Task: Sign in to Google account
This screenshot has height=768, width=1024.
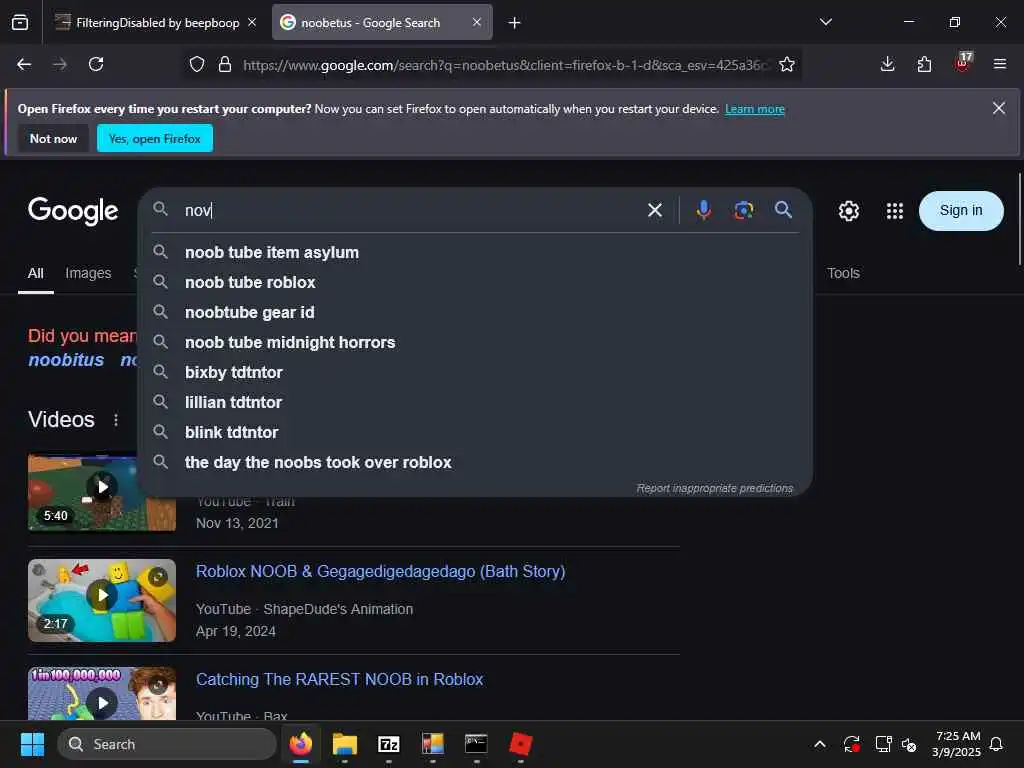Action: [961, 210]
